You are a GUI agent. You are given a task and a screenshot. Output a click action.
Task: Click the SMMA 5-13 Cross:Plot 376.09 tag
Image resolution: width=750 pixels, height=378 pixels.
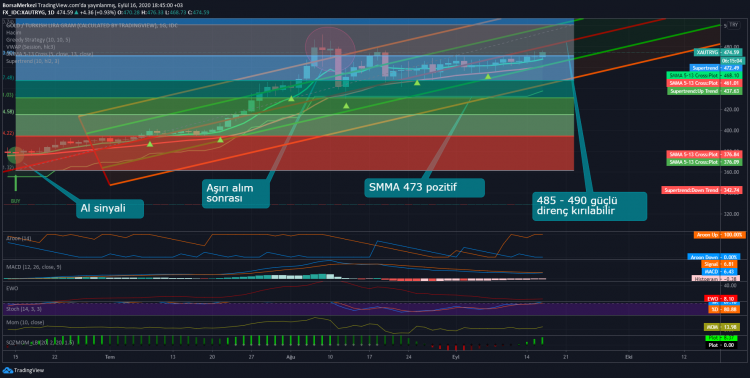[x=704, y=162]
